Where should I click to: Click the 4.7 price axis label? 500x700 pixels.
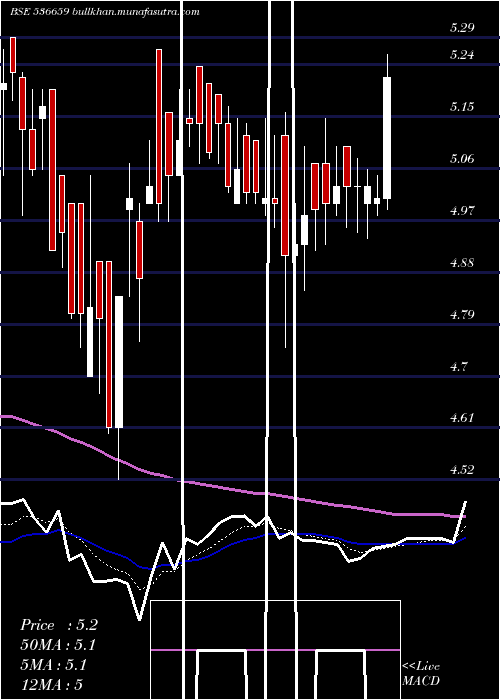tap(458, 367)
